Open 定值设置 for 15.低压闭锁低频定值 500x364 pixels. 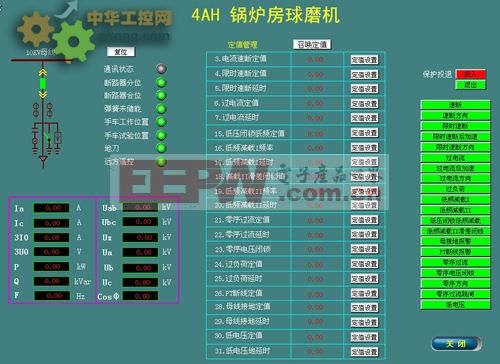point(364,133)
